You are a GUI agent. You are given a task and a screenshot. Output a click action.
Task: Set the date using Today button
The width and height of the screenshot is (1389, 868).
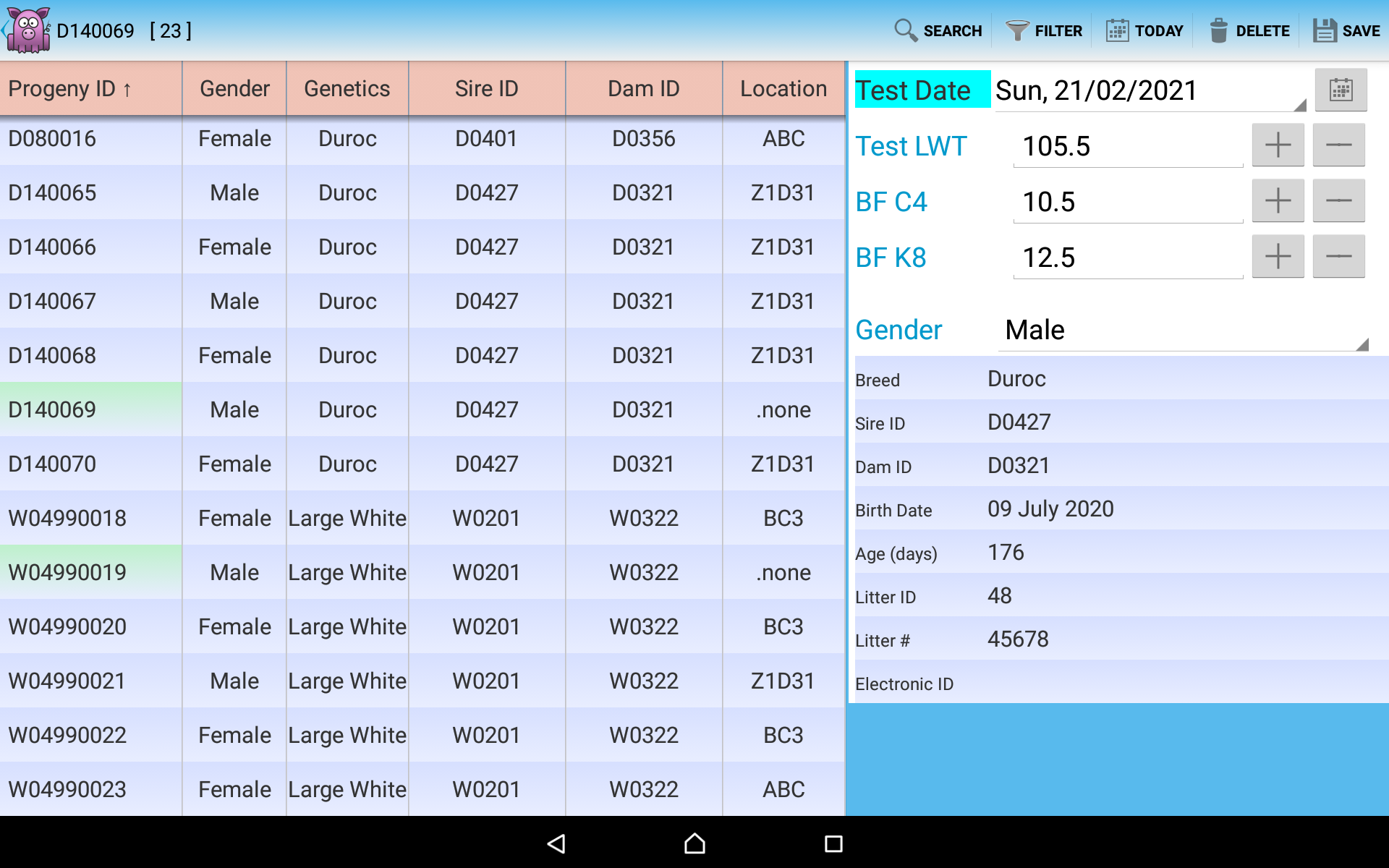click(x=1144, y=30)
